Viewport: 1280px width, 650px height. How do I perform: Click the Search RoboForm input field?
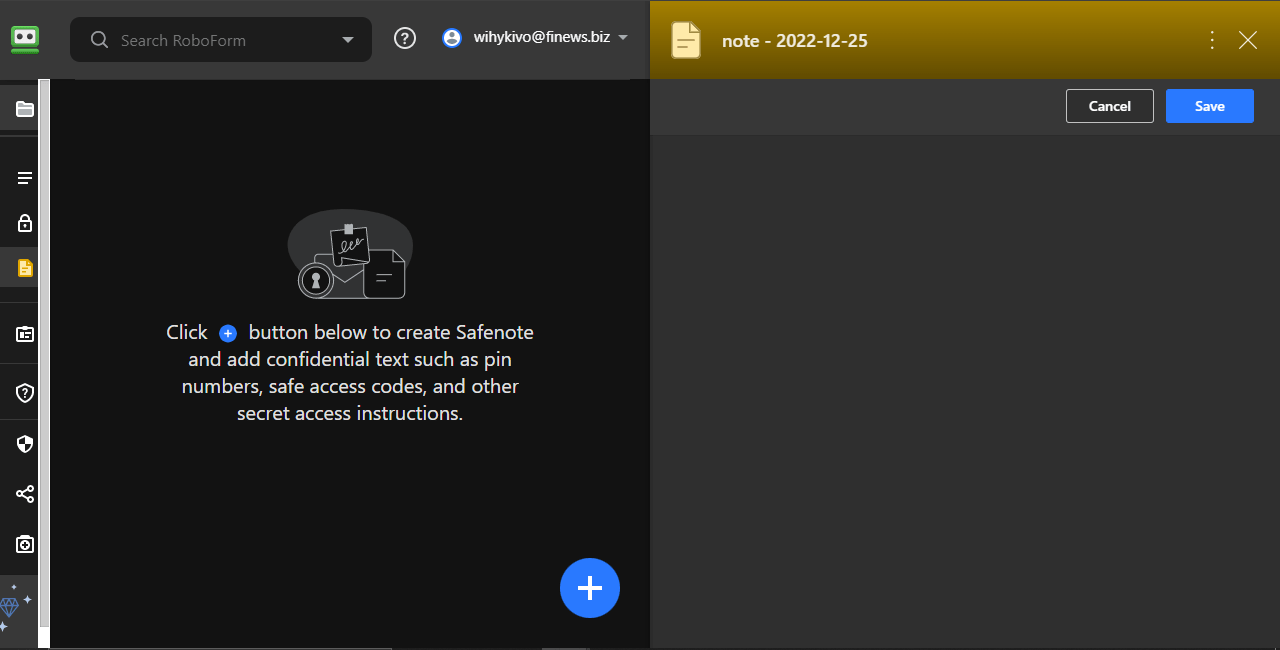210,39
